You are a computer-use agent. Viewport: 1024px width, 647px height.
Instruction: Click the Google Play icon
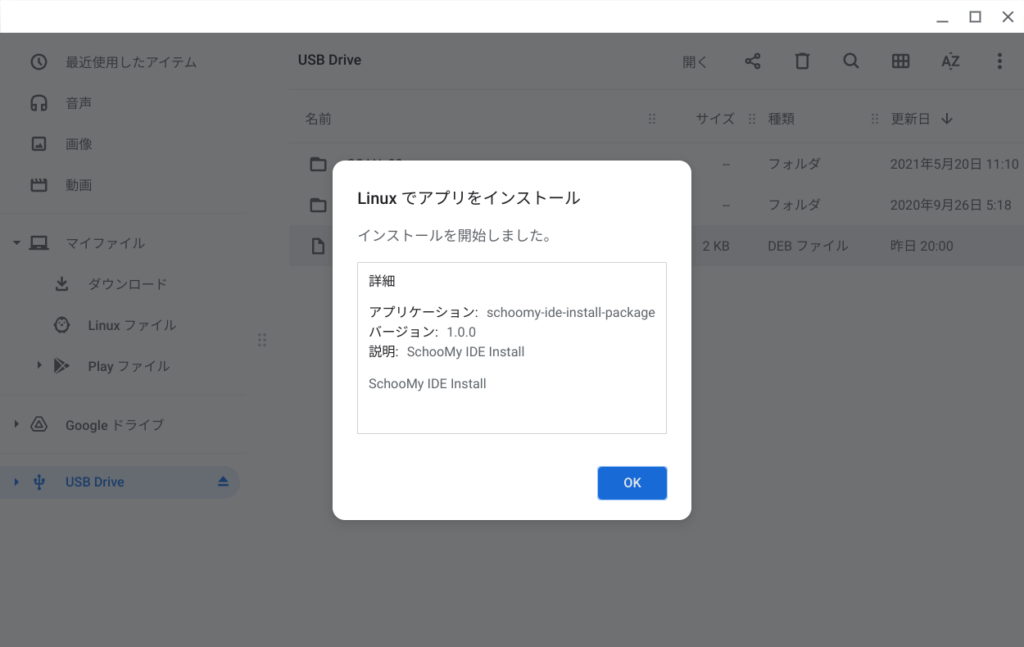[x=62, y=366]
